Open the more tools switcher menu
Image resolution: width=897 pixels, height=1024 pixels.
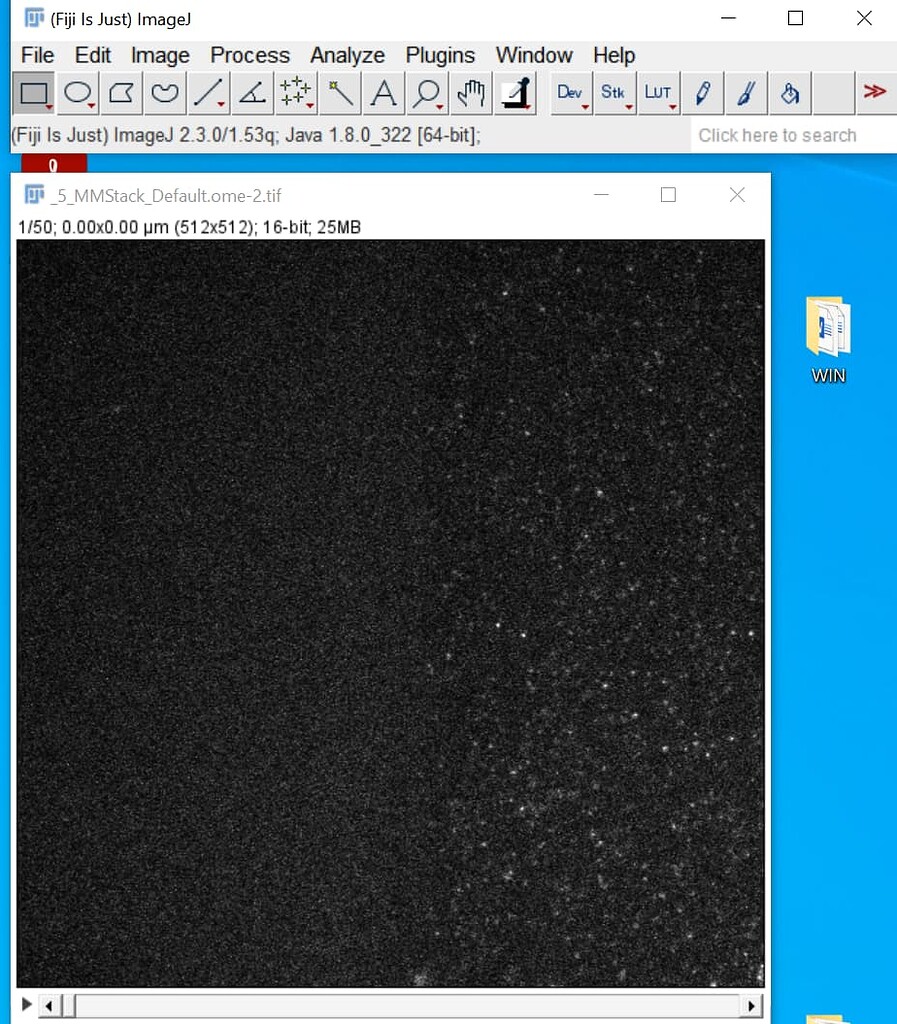pos(876,93)
